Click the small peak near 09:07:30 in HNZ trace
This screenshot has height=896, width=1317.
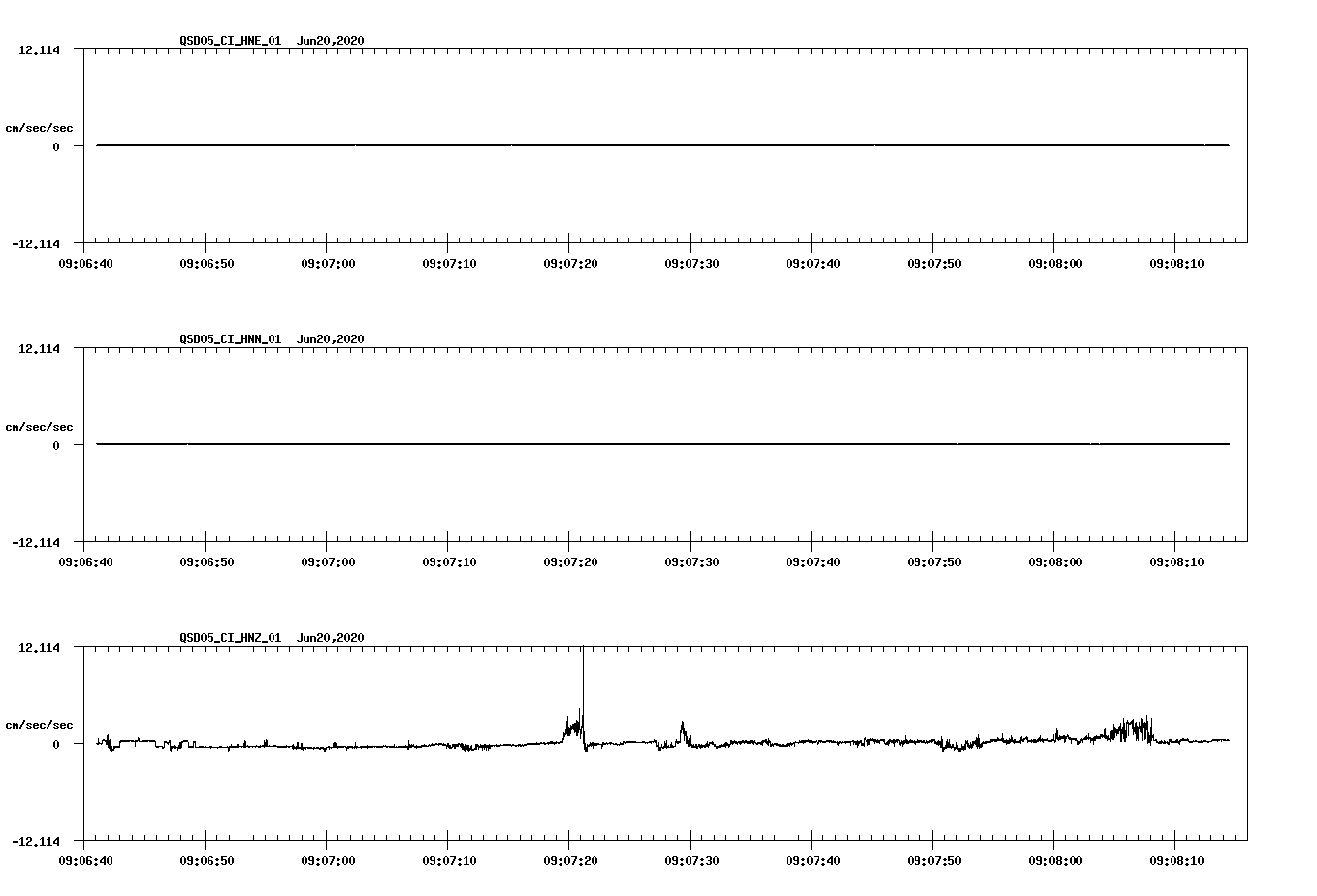[x=683, y=733]
